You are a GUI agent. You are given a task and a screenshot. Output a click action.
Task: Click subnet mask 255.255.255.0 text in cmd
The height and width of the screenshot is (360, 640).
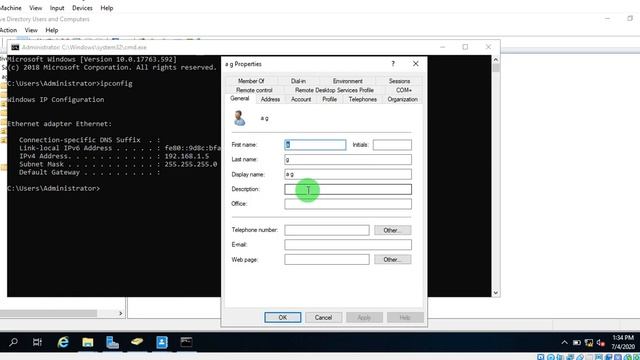(191, 164)
